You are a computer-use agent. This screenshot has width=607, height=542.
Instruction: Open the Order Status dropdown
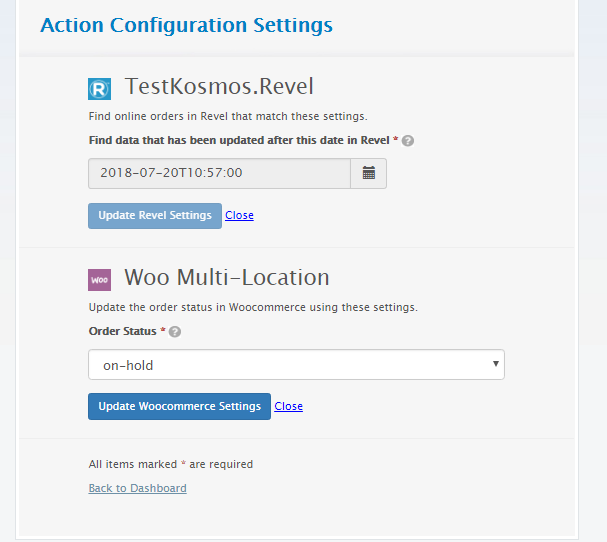[296, 365]
